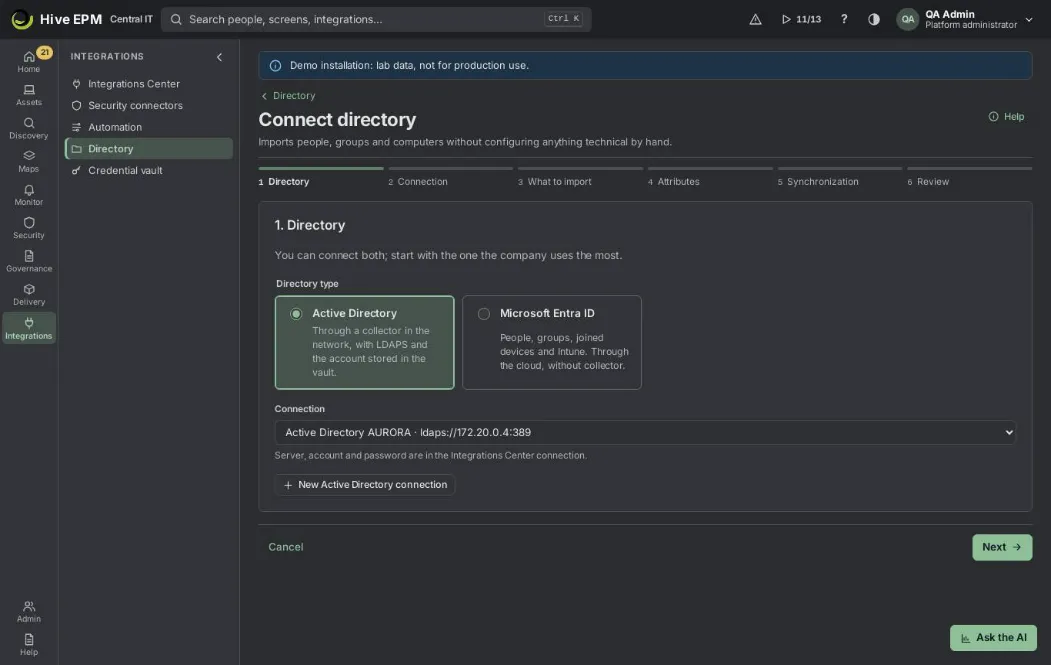Image resolution: width=1051 pixels, height=665 pixels.
Task: Open Monitor in the left rail
Action: point(29,195)
